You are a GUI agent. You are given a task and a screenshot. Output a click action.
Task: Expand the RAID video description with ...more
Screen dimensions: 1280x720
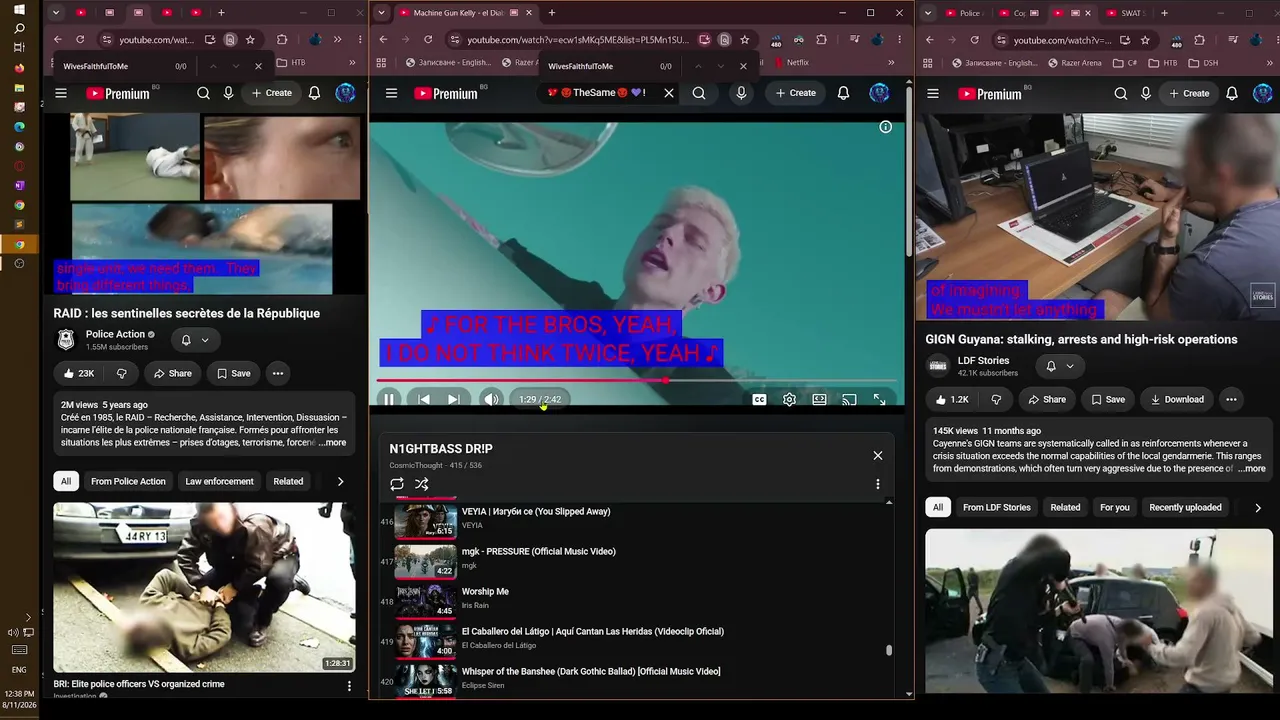point(332,442)
